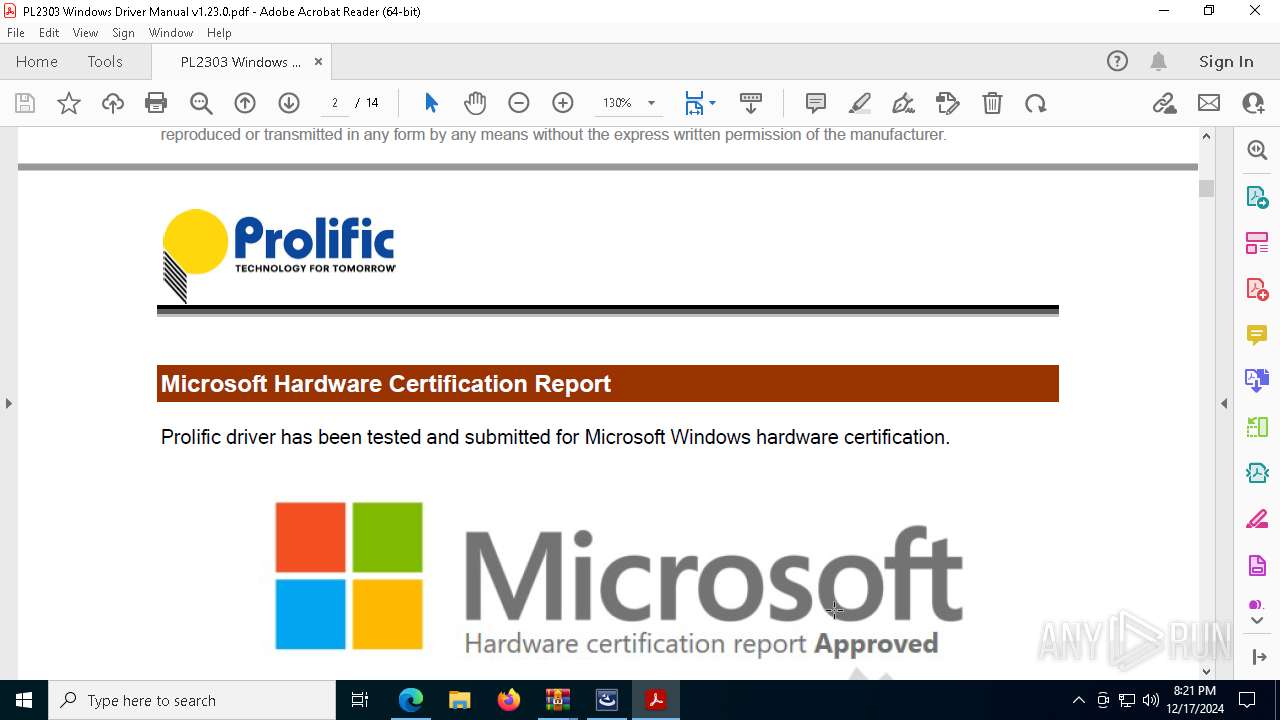
Task: Open Windows Start menu
Action: (24, 700)
